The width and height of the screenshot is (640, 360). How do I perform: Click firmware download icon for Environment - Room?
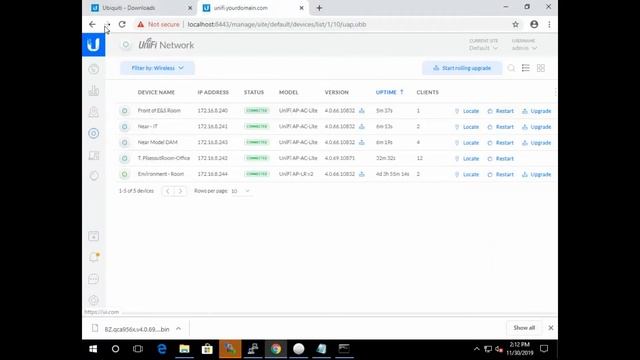(362, 174)
